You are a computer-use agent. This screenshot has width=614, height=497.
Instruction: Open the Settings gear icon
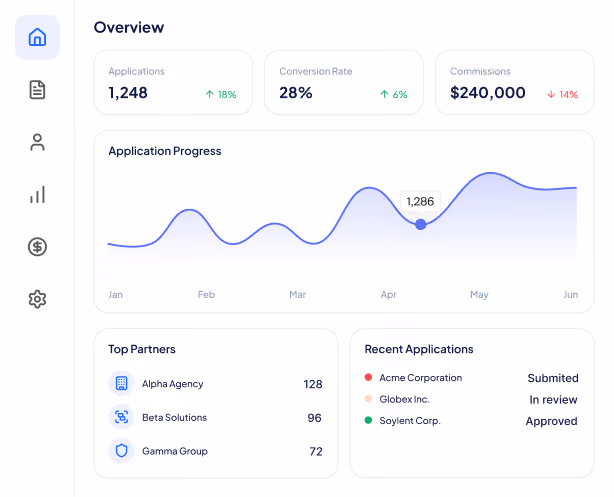tap(37, 299)
